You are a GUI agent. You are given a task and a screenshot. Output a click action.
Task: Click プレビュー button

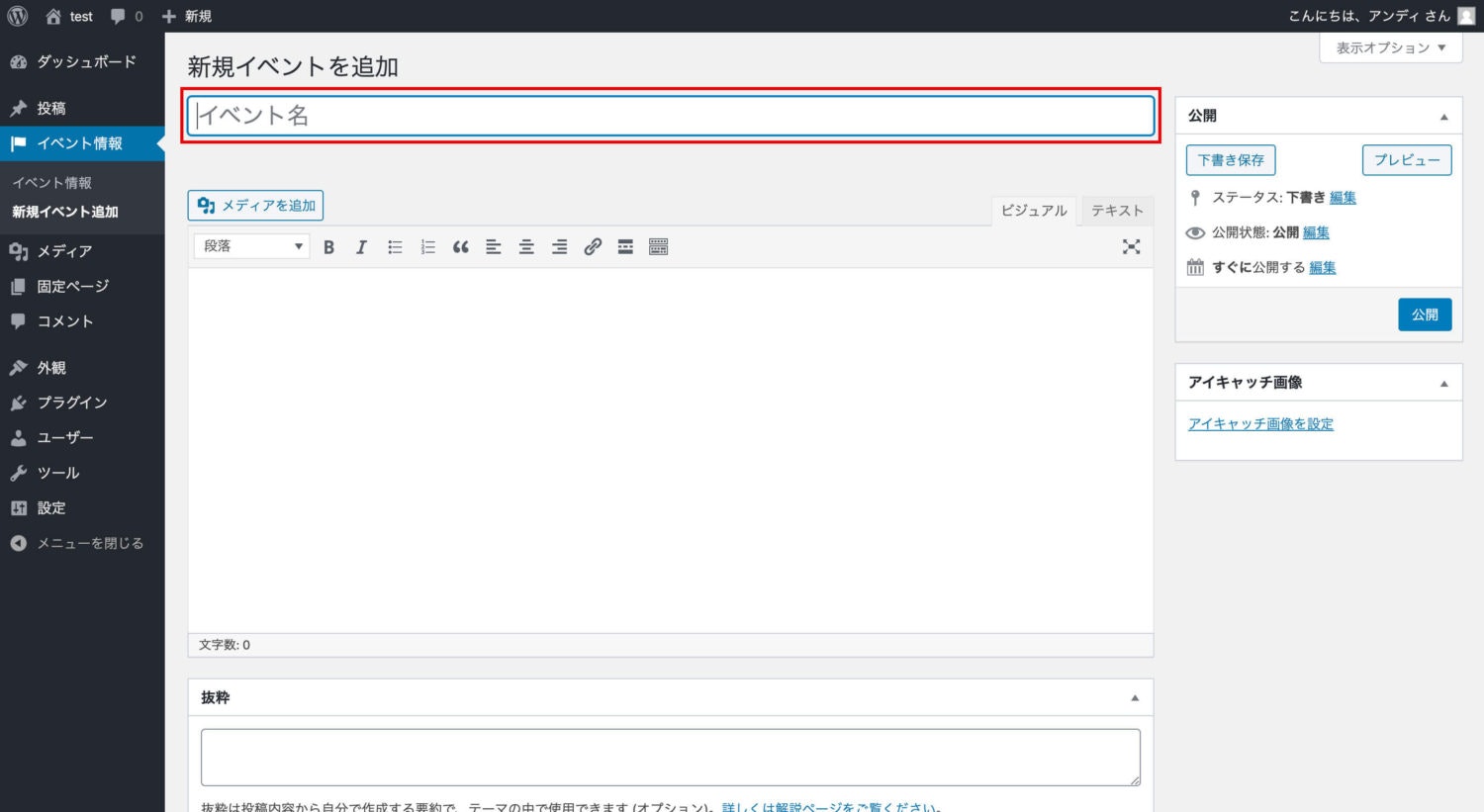pyautogui.click(x=1407, y=160)
